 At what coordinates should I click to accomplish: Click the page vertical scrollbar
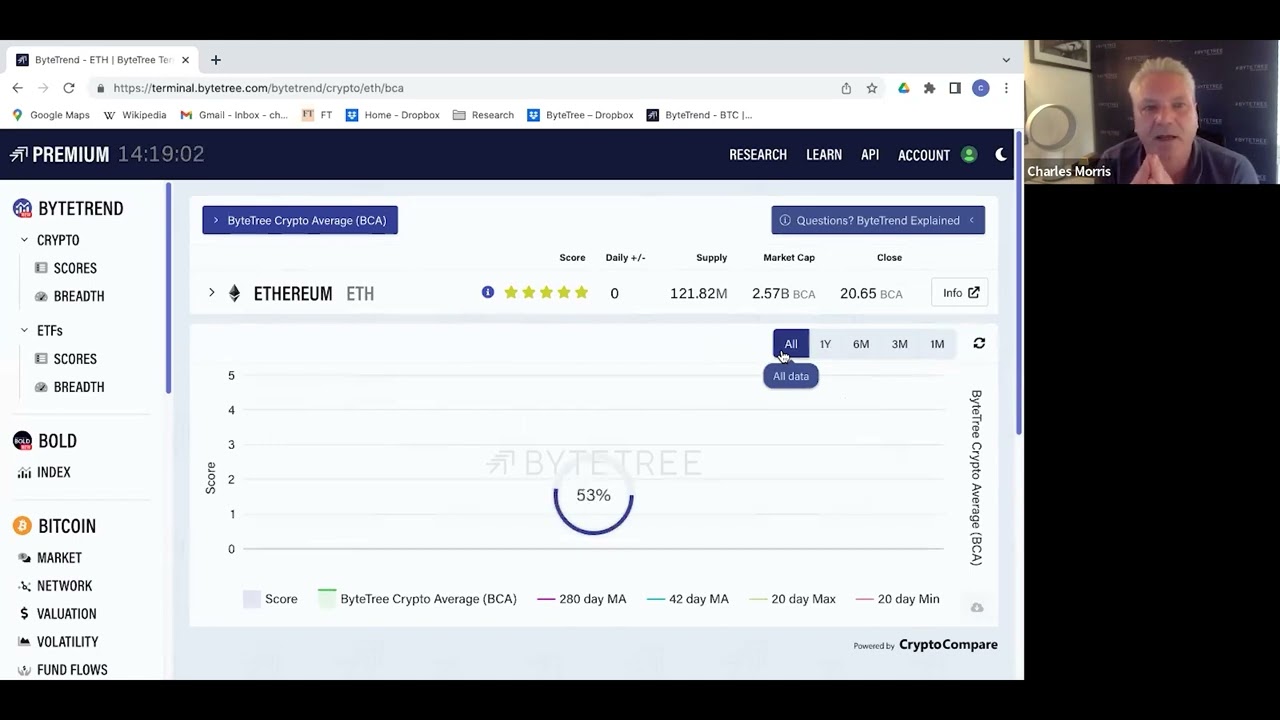click(1019, 284)
